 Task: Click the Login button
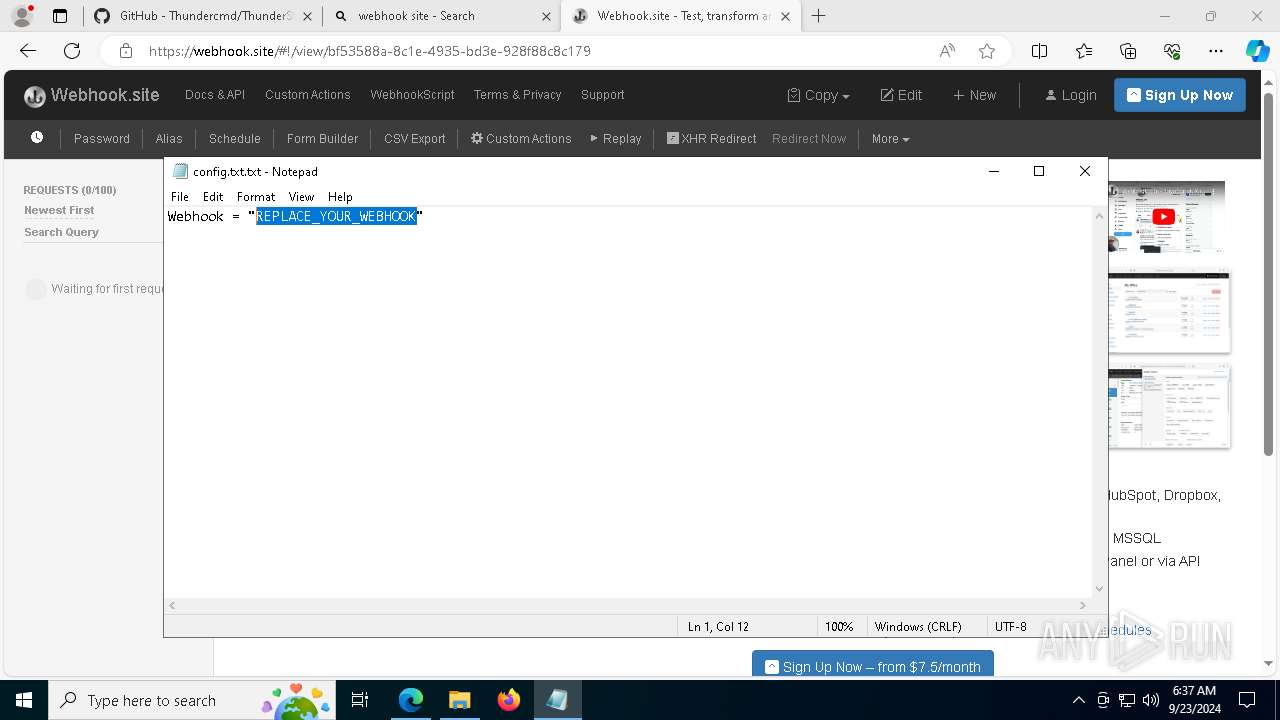pyautogui.click(x=1071, y=95)
